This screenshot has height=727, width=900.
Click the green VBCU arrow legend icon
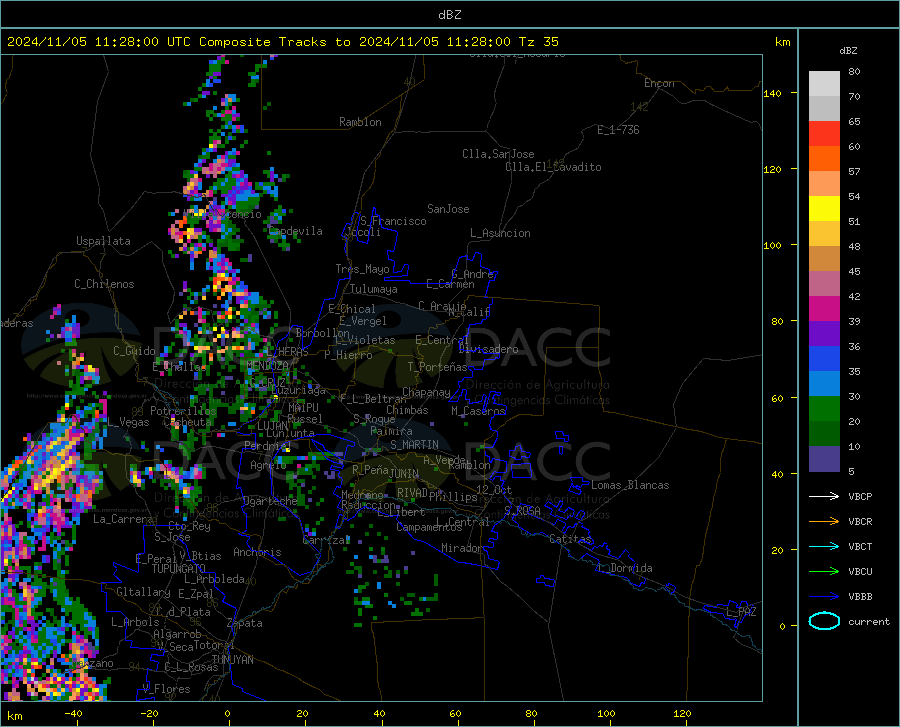pyautogui.click(x=824, y=572)
